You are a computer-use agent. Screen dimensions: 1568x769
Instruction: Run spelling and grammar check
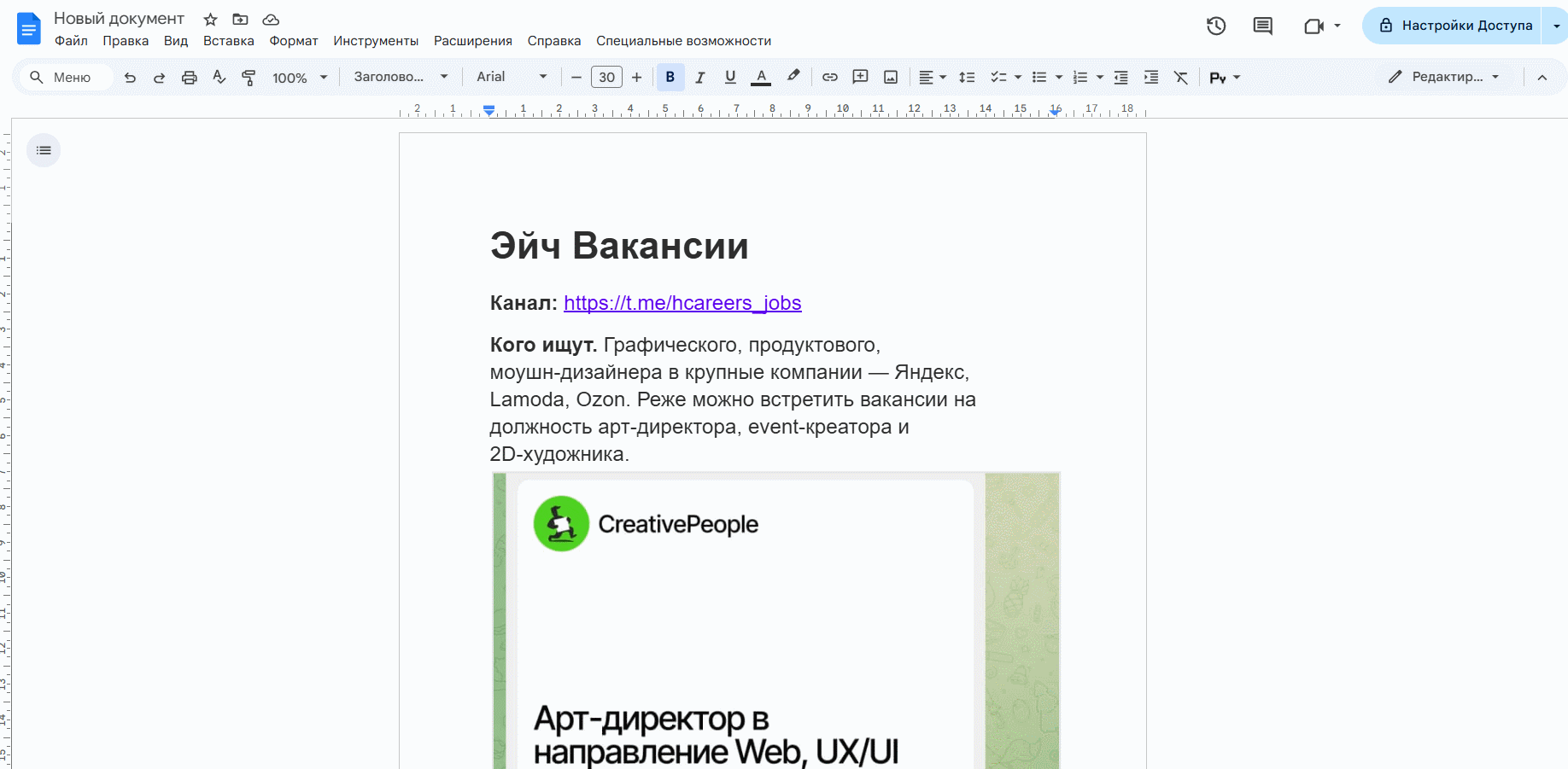coord(219,77)
